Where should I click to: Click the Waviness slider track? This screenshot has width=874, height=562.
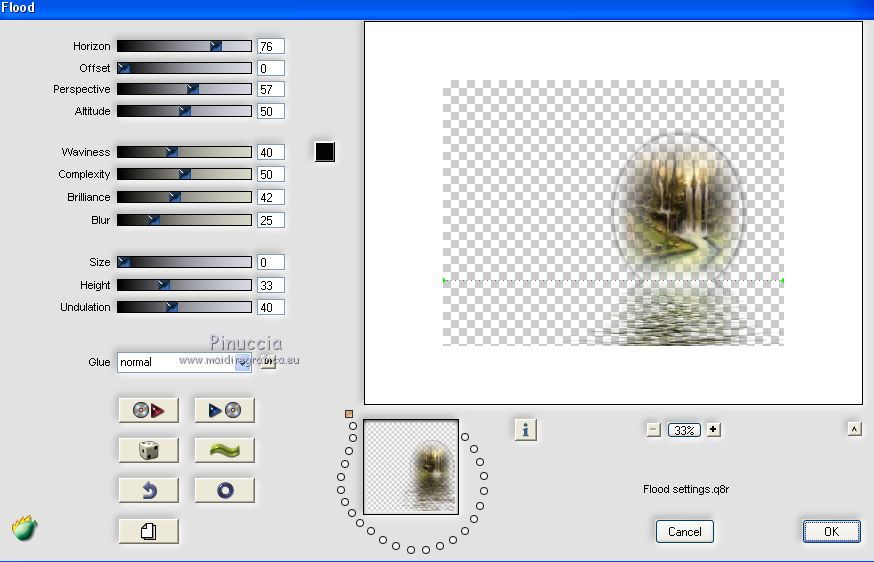coord(184,152)
